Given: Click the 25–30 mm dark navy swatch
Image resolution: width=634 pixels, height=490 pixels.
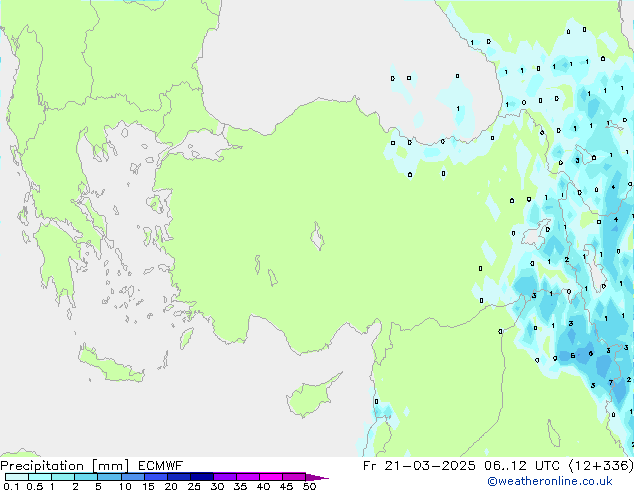Looking at the screenshot, I should tap(201, 477).
